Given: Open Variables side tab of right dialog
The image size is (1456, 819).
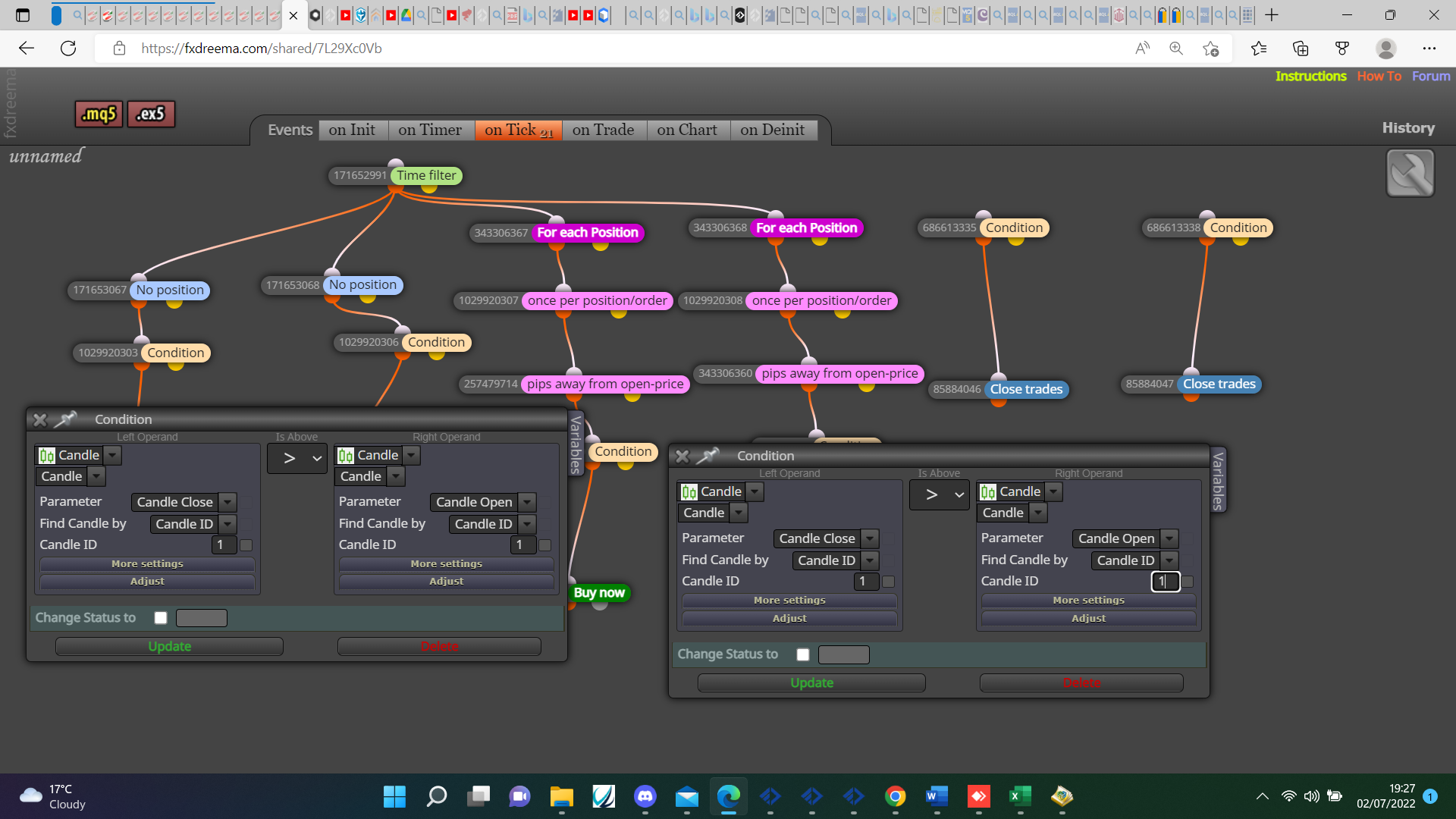Looking at the screenshot, I should [x=1219, y=481].
